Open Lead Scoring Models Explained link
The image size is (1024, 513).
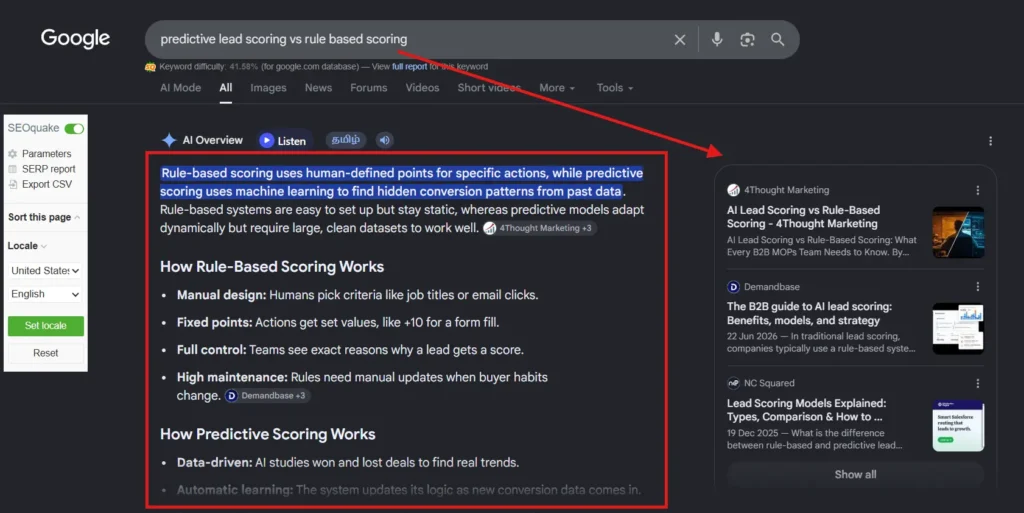(807, 410)
